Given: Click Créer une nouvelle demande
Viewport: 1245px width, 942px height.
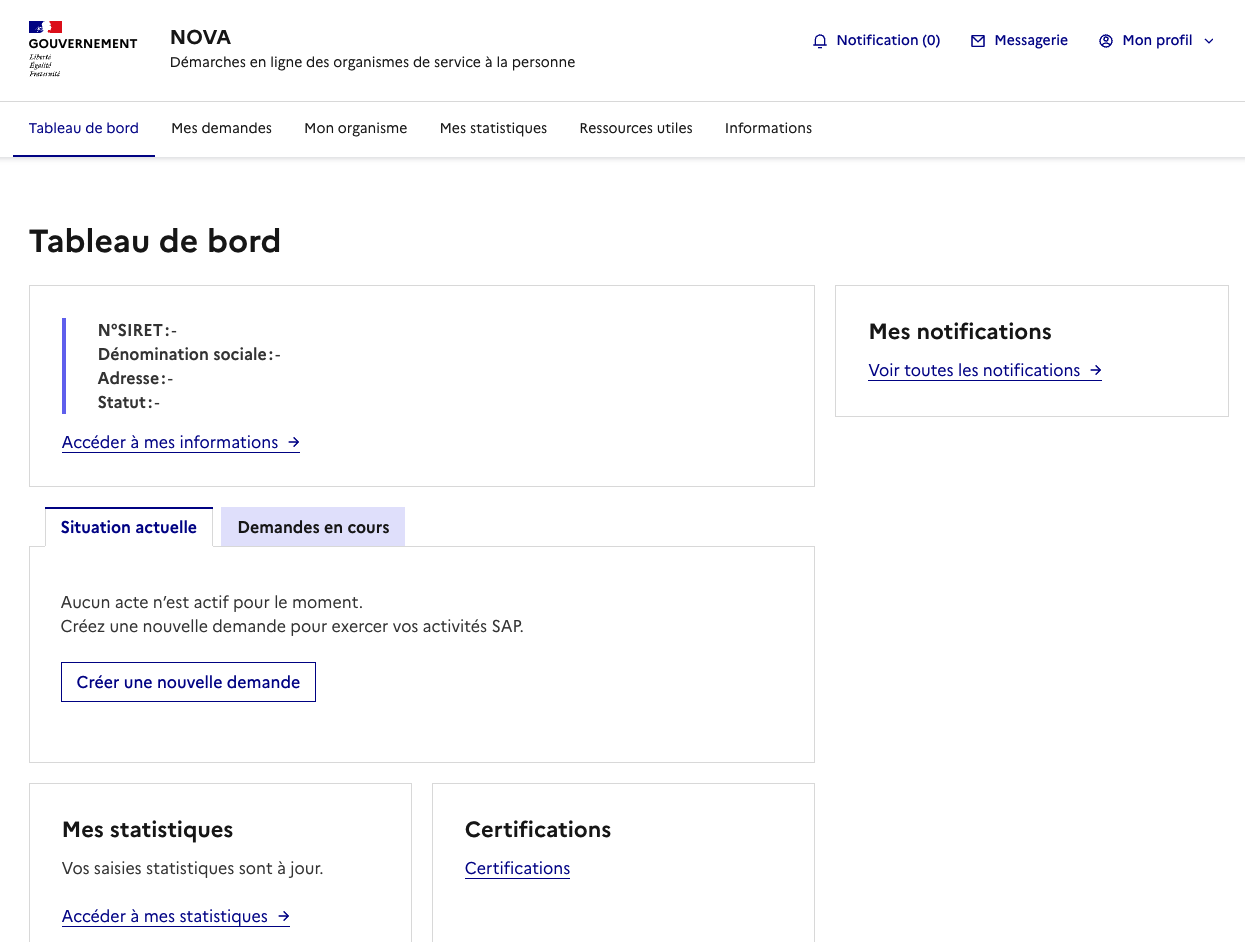Looking at the screenshot, I should coord(188,681).
